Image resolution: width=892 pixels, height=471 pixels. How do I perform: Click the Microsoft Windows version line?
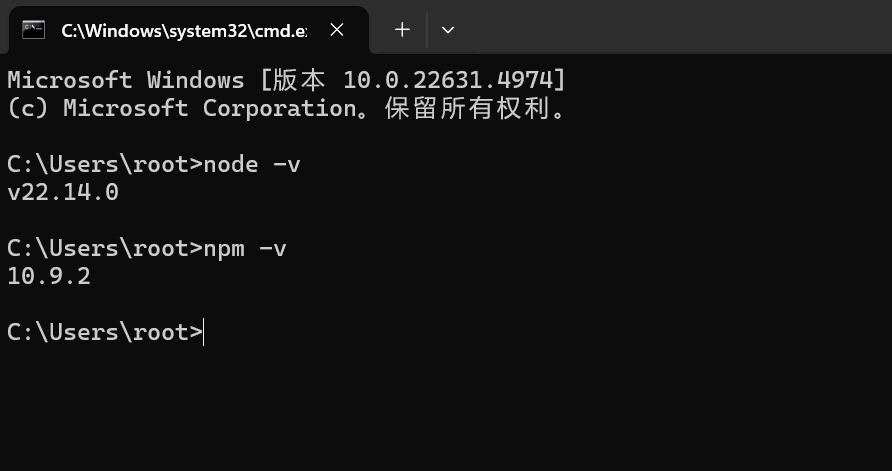tap(287, 80)
